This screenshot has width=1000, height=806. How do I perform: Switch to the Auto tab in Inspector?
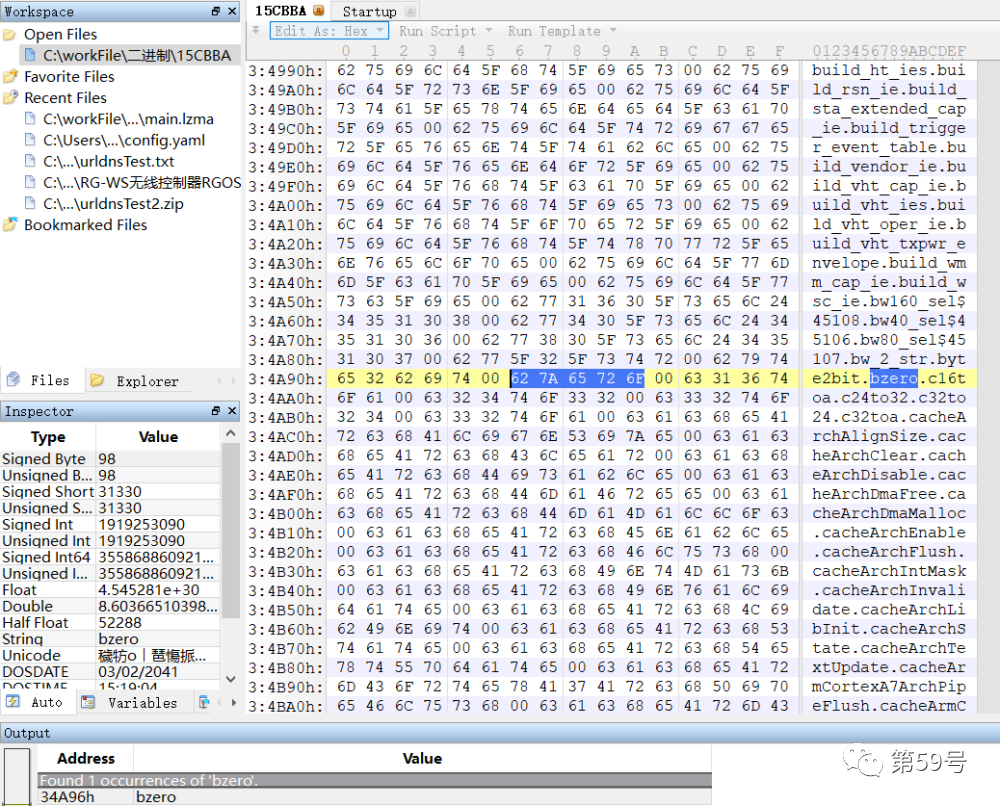[x=37, y=703]
